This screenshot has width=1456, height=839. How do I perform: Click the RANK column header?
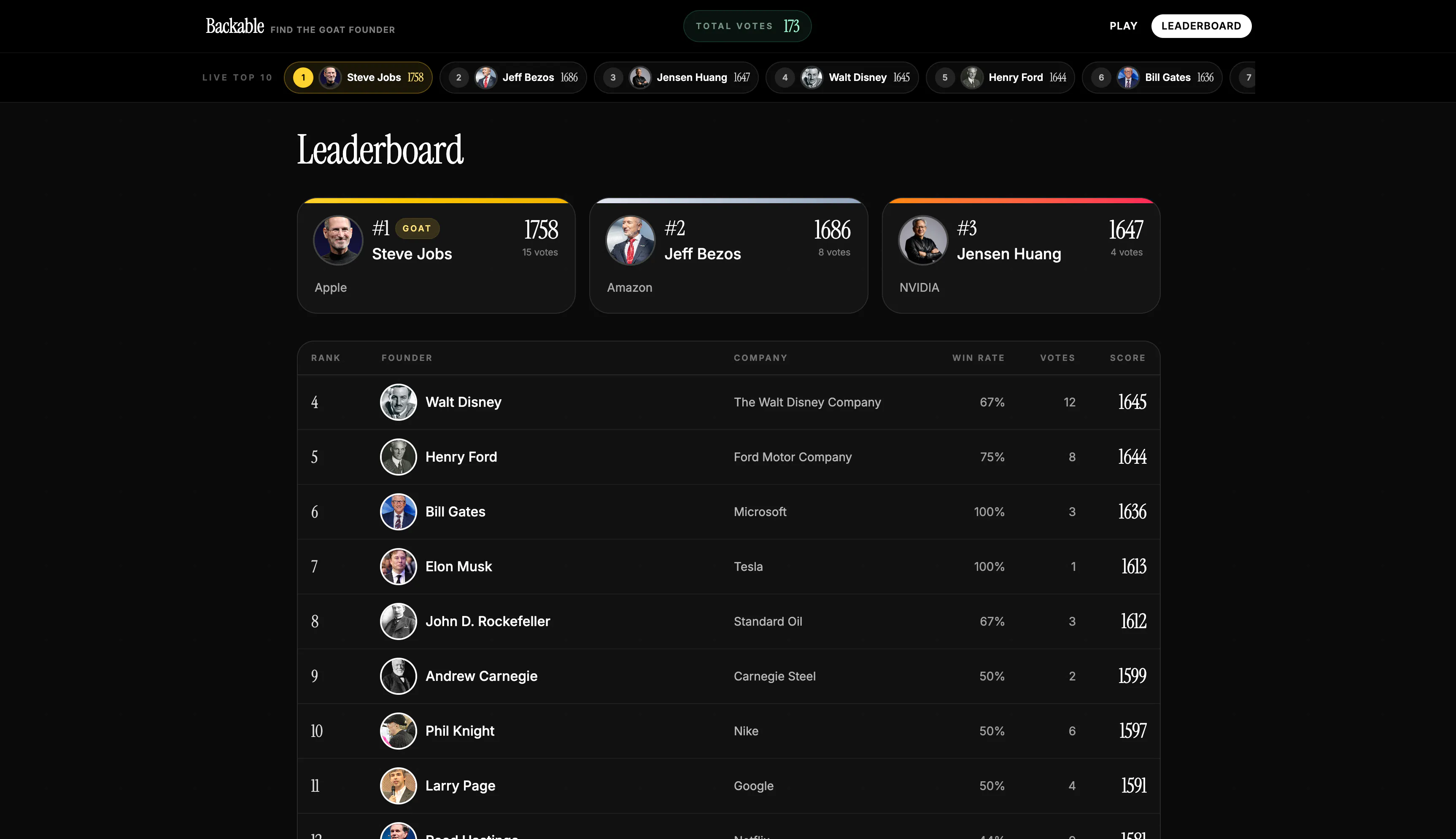[x=326, y=358]
